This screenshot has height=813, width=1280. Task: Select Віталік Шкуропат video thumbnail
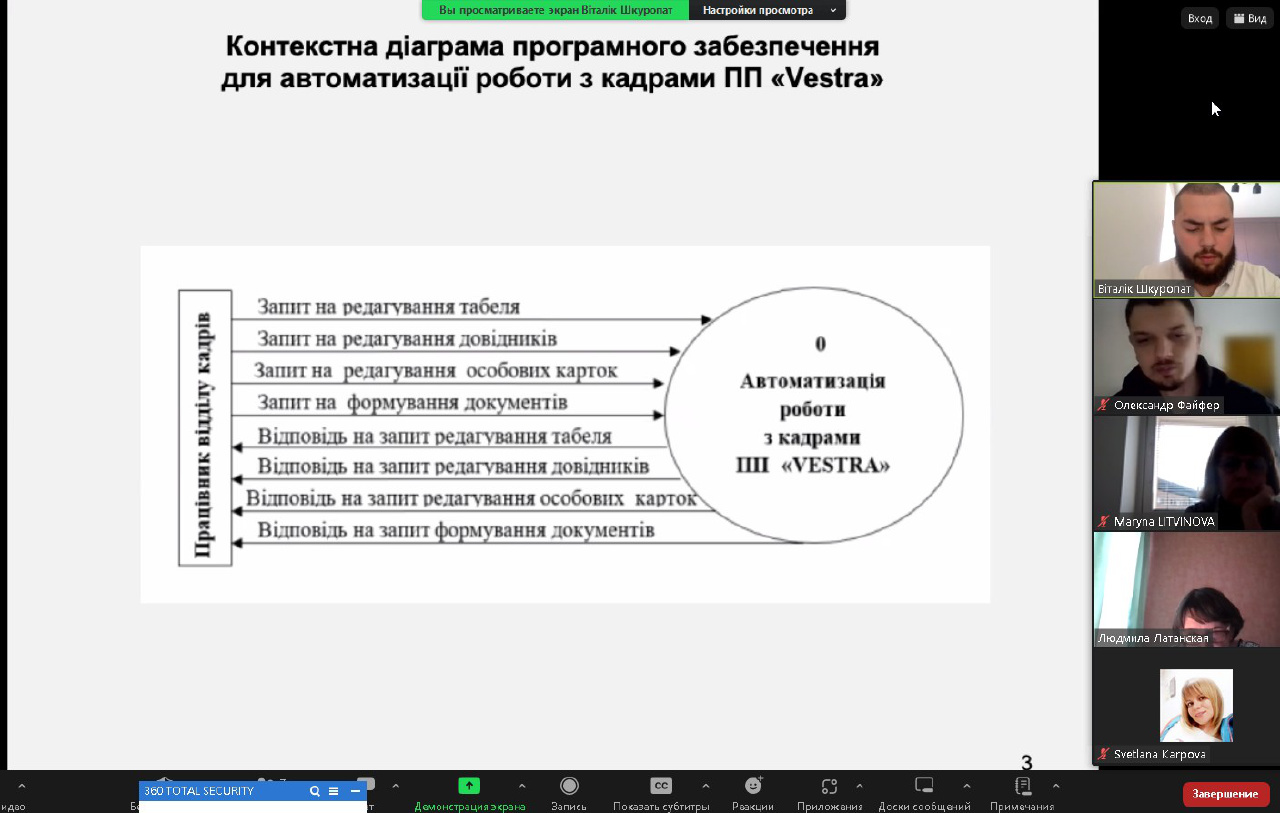point(1186,240)
